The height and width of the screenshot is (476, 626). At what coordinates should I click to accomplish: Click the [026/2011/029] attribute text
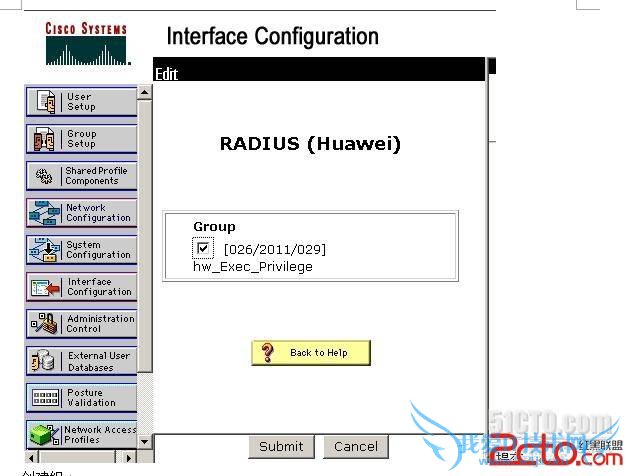pos(275,250)
